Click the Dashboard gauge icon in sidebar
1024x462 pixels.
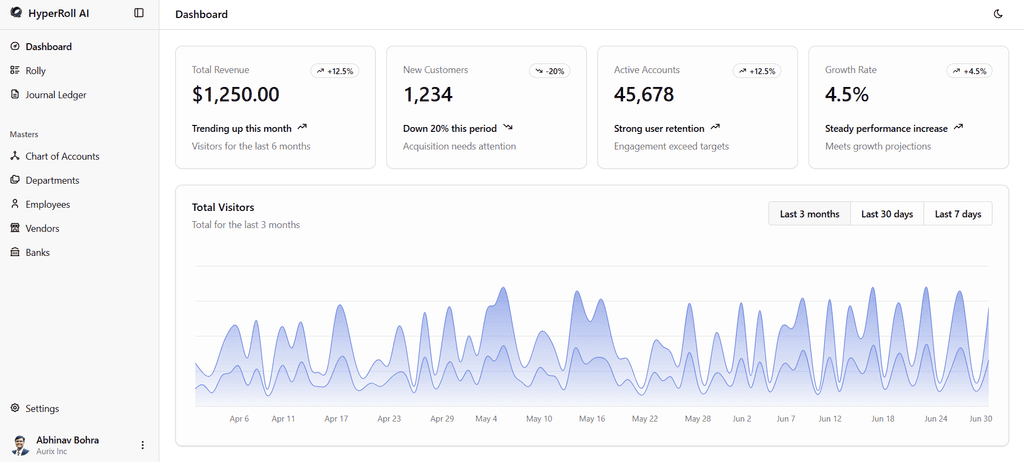click(x=15, y=47)
